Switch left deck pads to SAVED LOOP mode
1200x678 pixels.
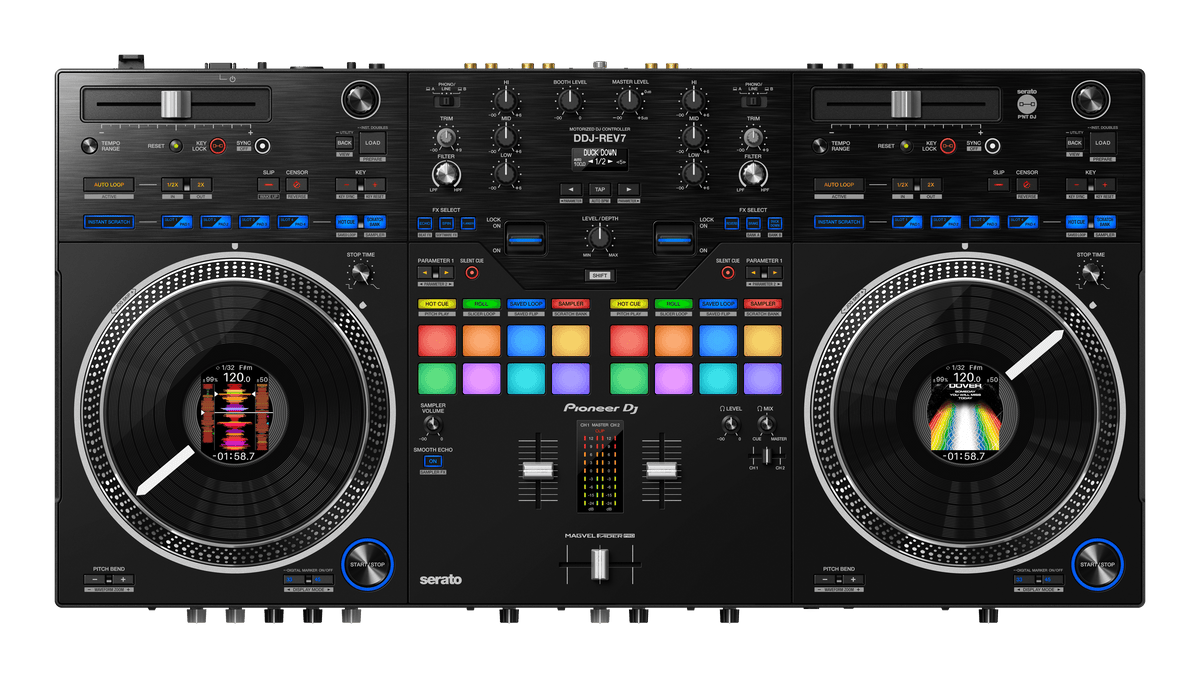[525, 303]
